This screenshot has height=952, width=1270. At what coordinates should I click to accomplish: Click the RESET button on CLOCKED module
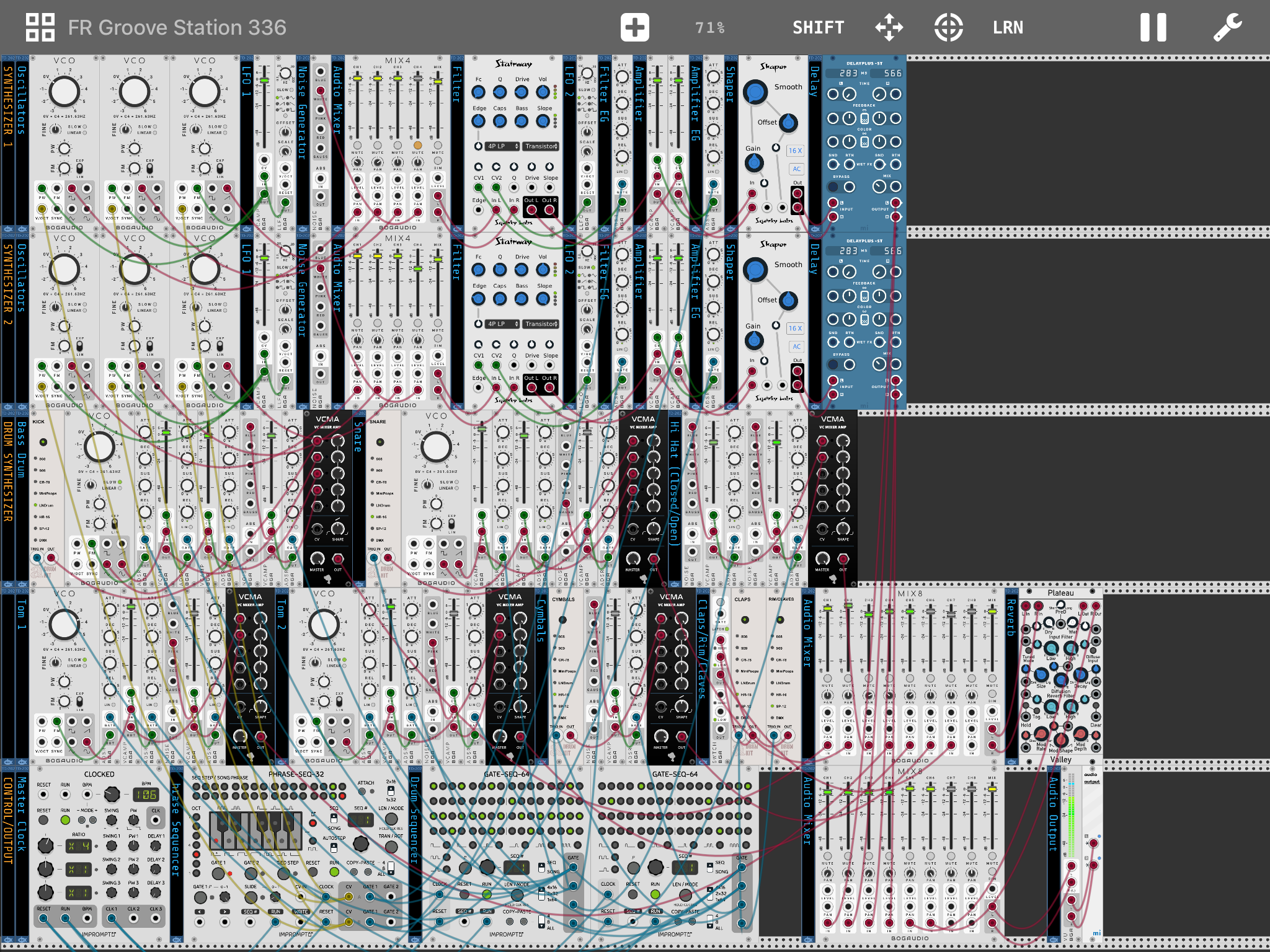pyautogui.click(x=43, y=819)
